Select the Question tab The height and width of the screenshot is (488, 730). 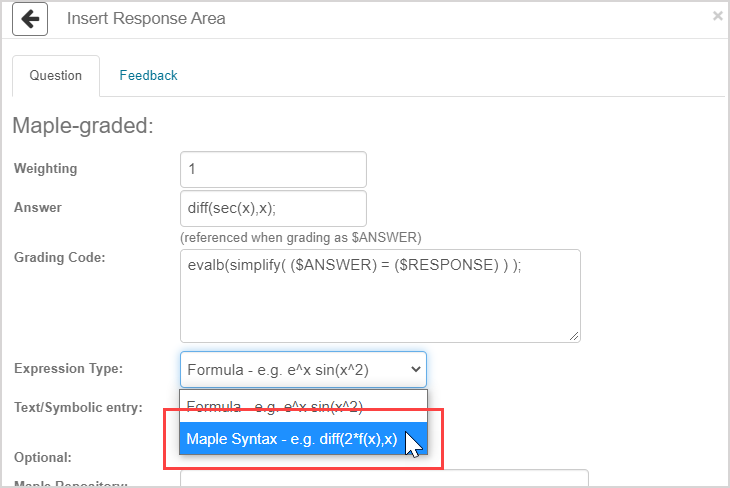(x=55, y=76)
